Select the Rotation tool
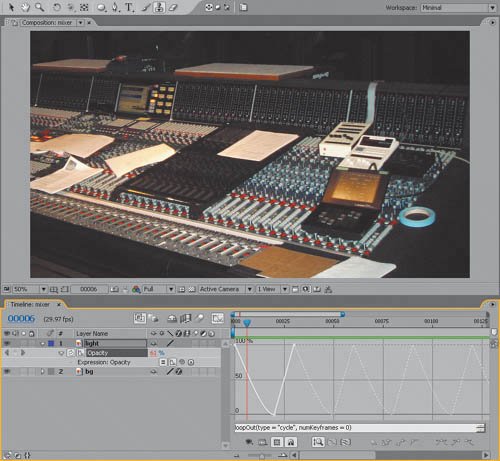 (57, 7)
